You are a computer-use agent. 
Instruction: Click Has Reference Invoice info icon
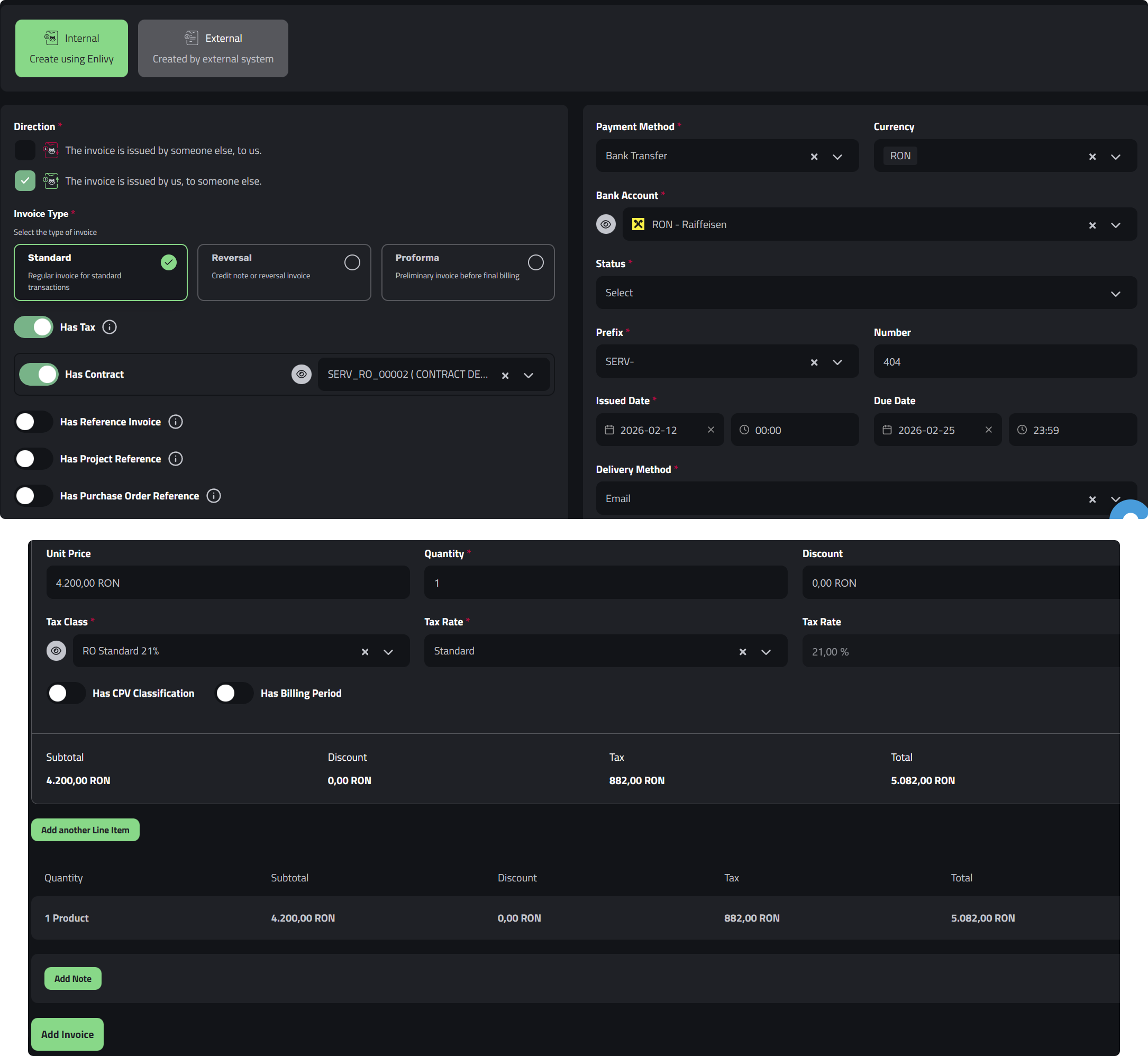176,422
